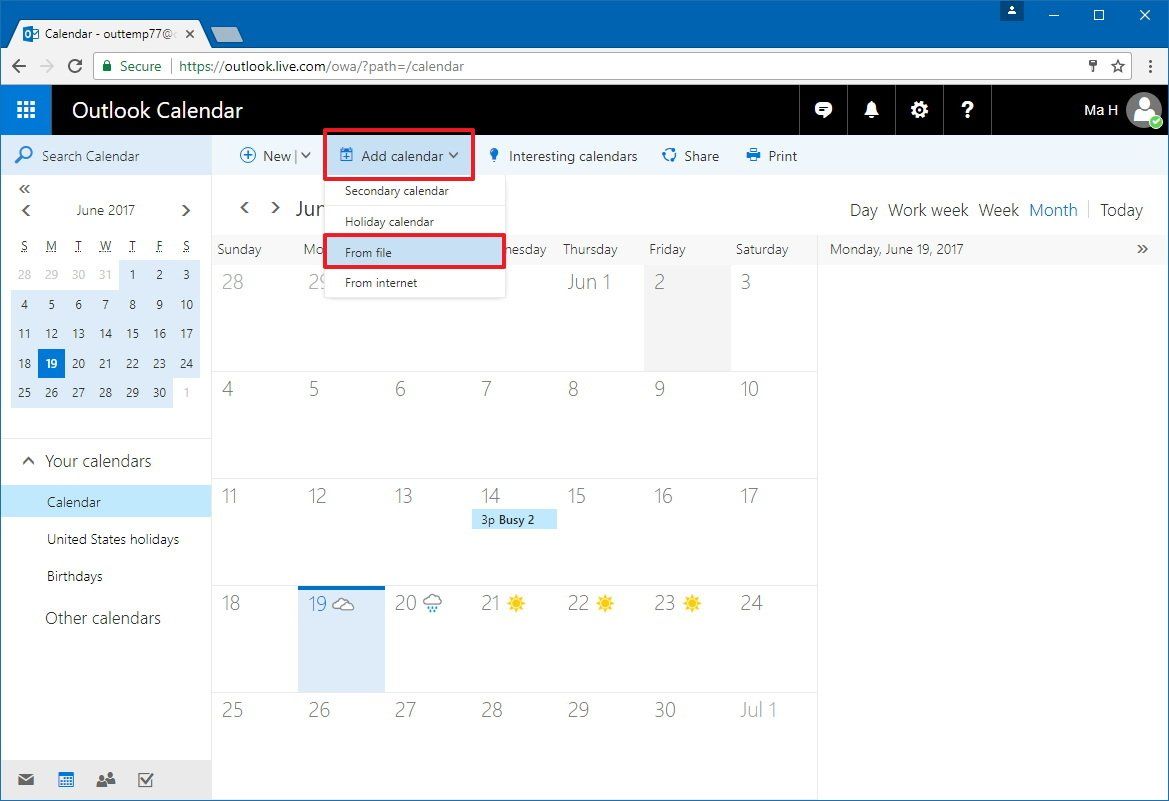Reload the page in Chrome
The height and width of the screenshot is (801, 1169).
pos(75,66)
